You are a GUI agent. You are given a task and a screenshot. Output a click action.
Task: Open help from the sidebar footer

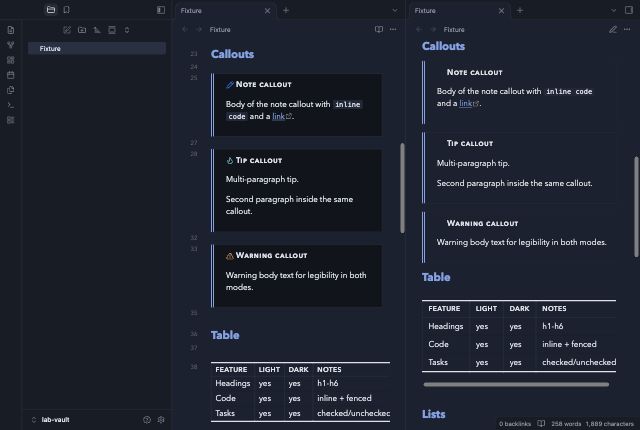tap(147, 420)
